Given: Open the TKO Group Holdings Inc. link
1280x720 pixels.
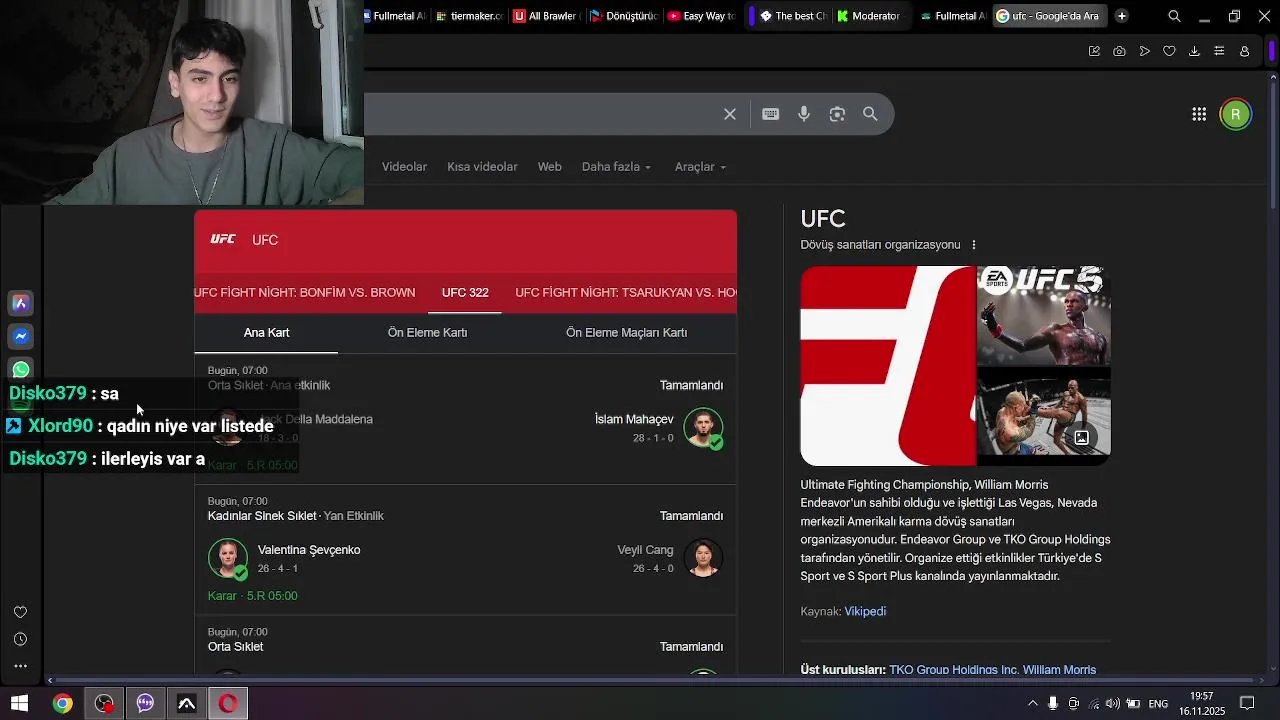Looking at the screenshot, I should click(953, 670).
